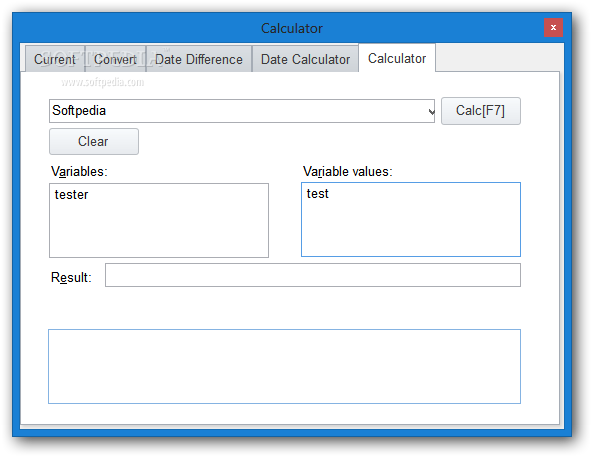The width and height of the screenshot is (592, 457).
Task: Select the Date Difference tab
Action: point(199,59)
